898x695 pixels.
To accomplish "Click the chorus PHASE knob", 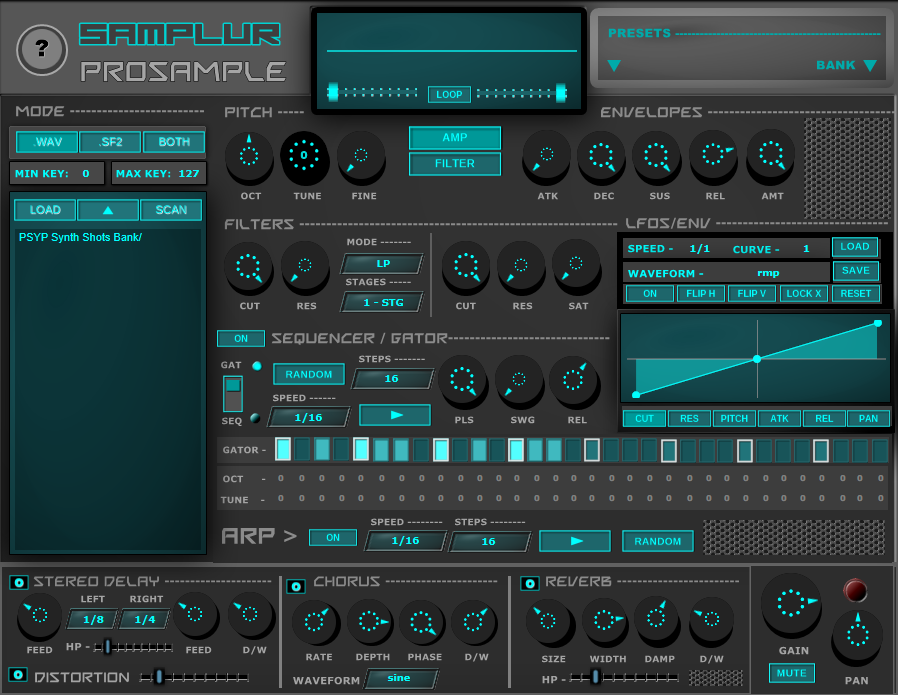I will click(x=422, y=622).
